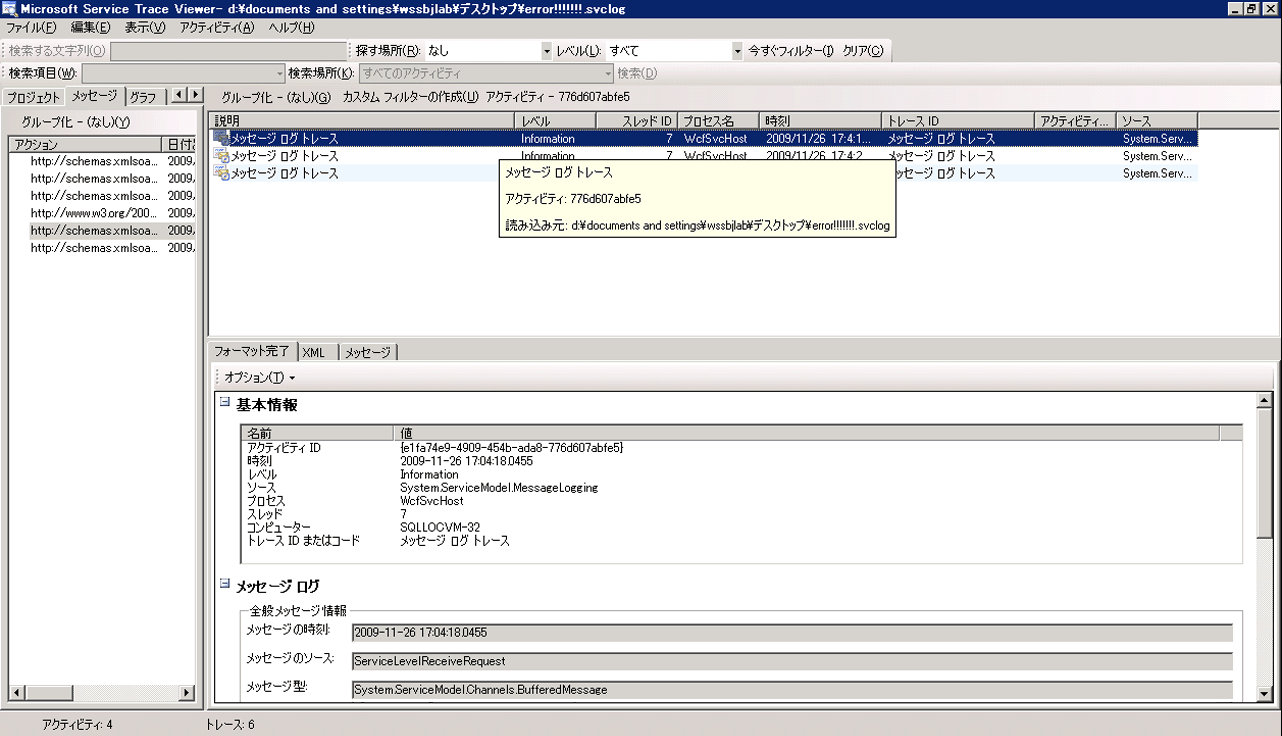Click the 名前 header in 基本情報 table
Screen dimensions: 1282x736
318,433
